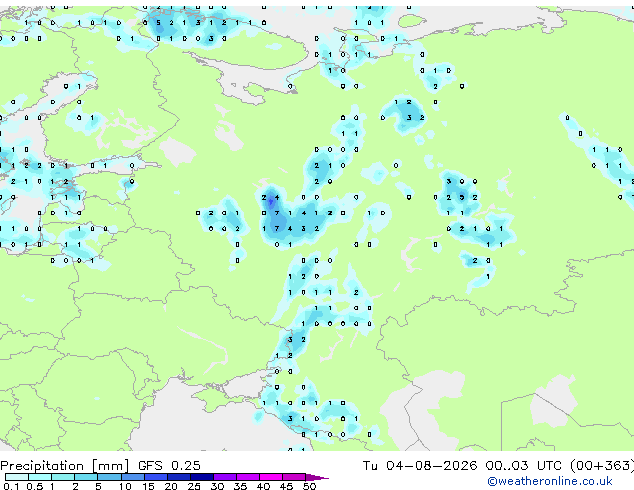
Task: Select the 2–5 mm legend swatch
Action: click(86, 477)
